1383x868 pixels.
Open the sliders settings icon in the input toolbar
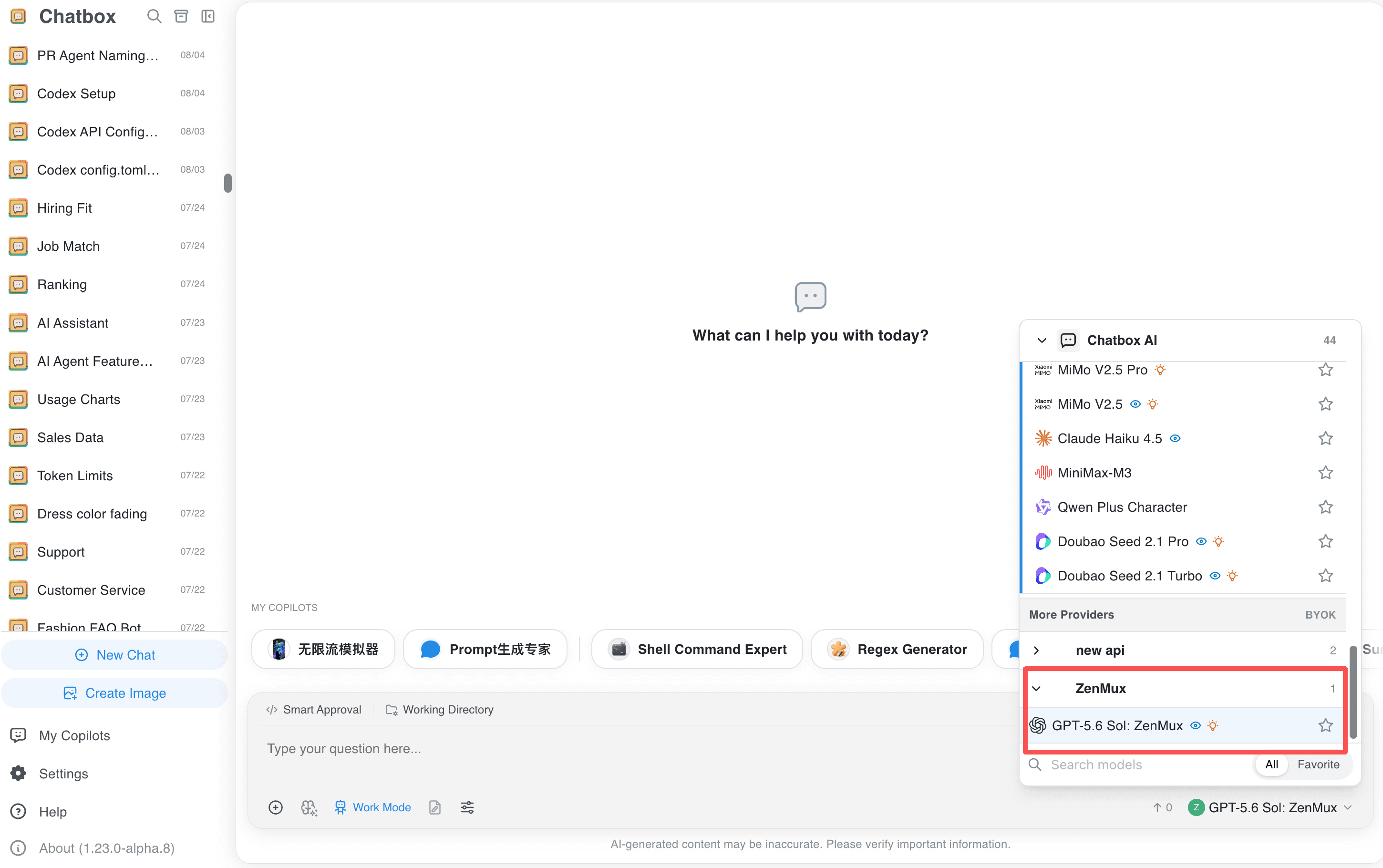point(467,807)
